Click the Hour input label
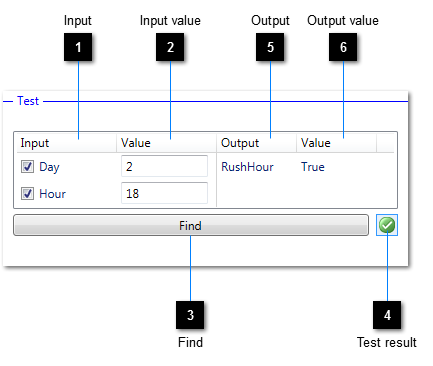The height and width of the screenshot is (366, 433). (x=52, y=194)
